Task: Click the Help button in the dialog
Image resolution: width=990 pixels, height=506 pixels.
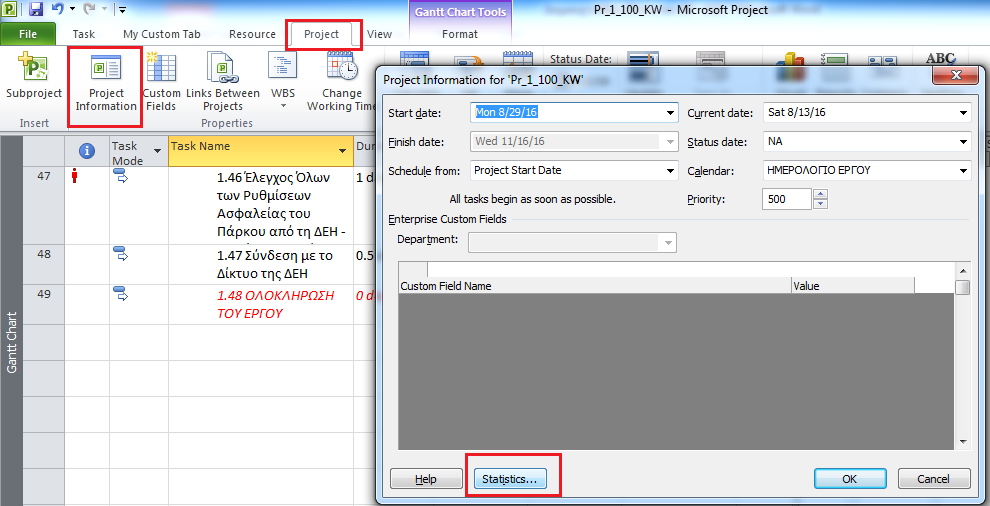Action: (426, 479)
